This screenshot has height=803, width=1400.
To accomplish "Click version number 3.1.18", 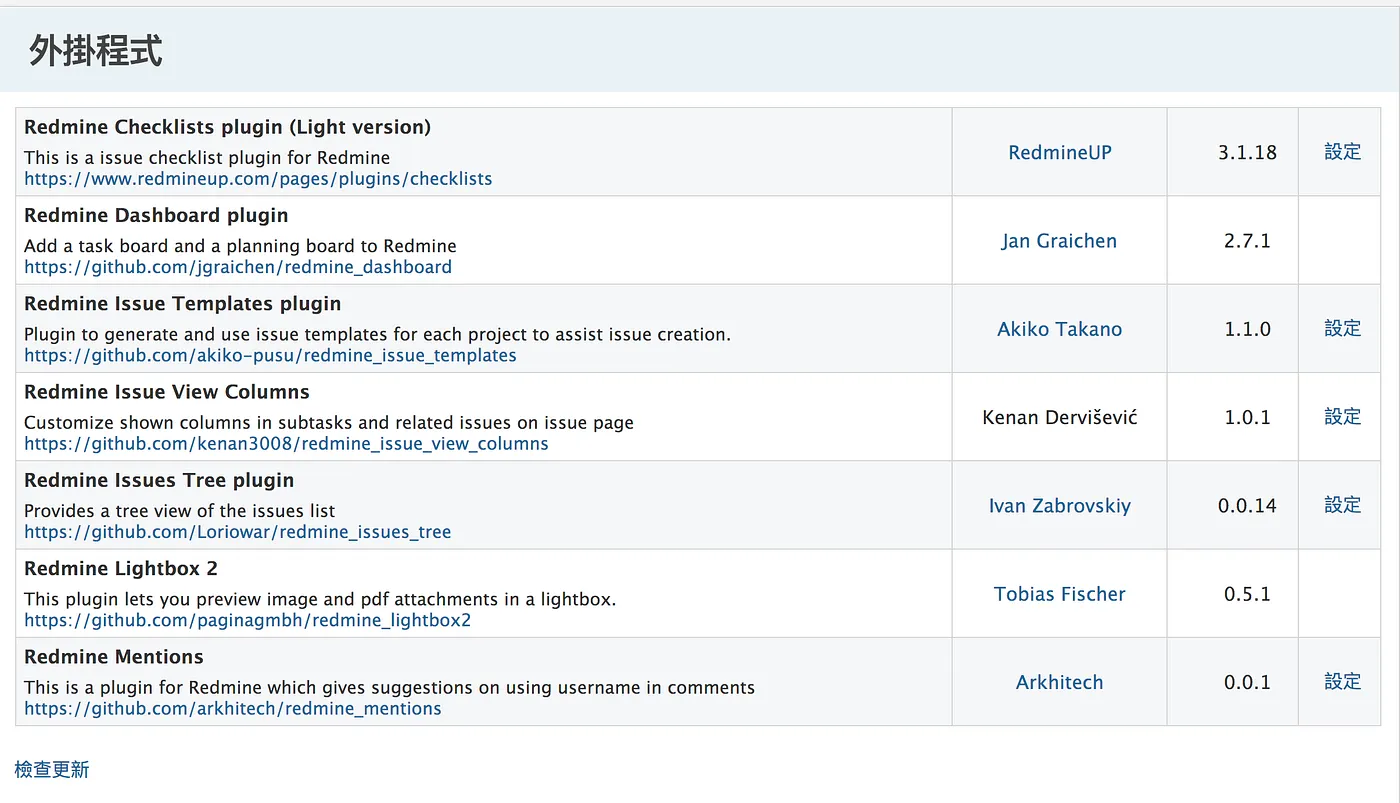I will 1247,153.
